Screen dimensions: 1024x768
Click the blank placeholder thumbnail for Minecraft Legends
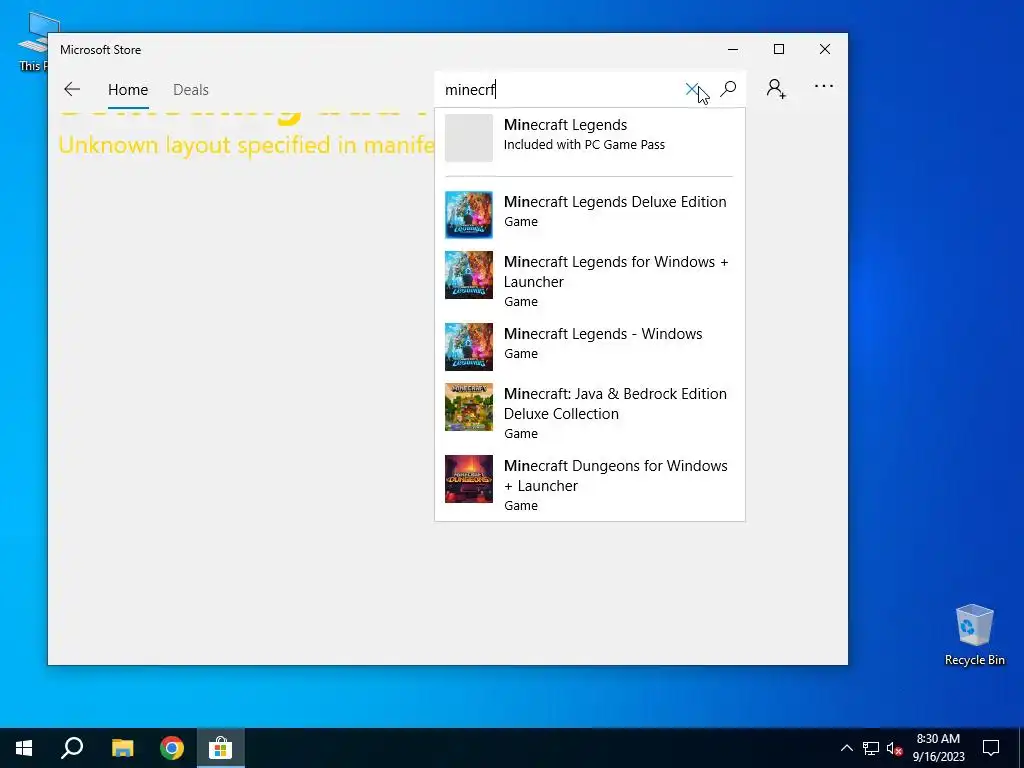pyautogui.click(x=469, y=138)
